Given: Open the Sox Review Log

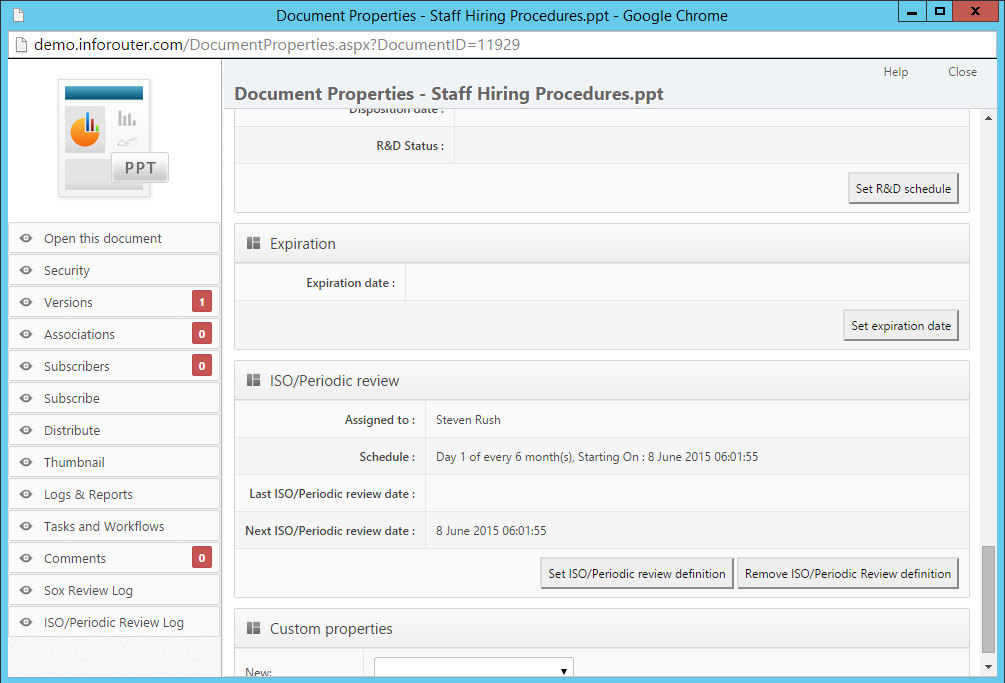Looking at the screenshot, I should pos(114,591).
